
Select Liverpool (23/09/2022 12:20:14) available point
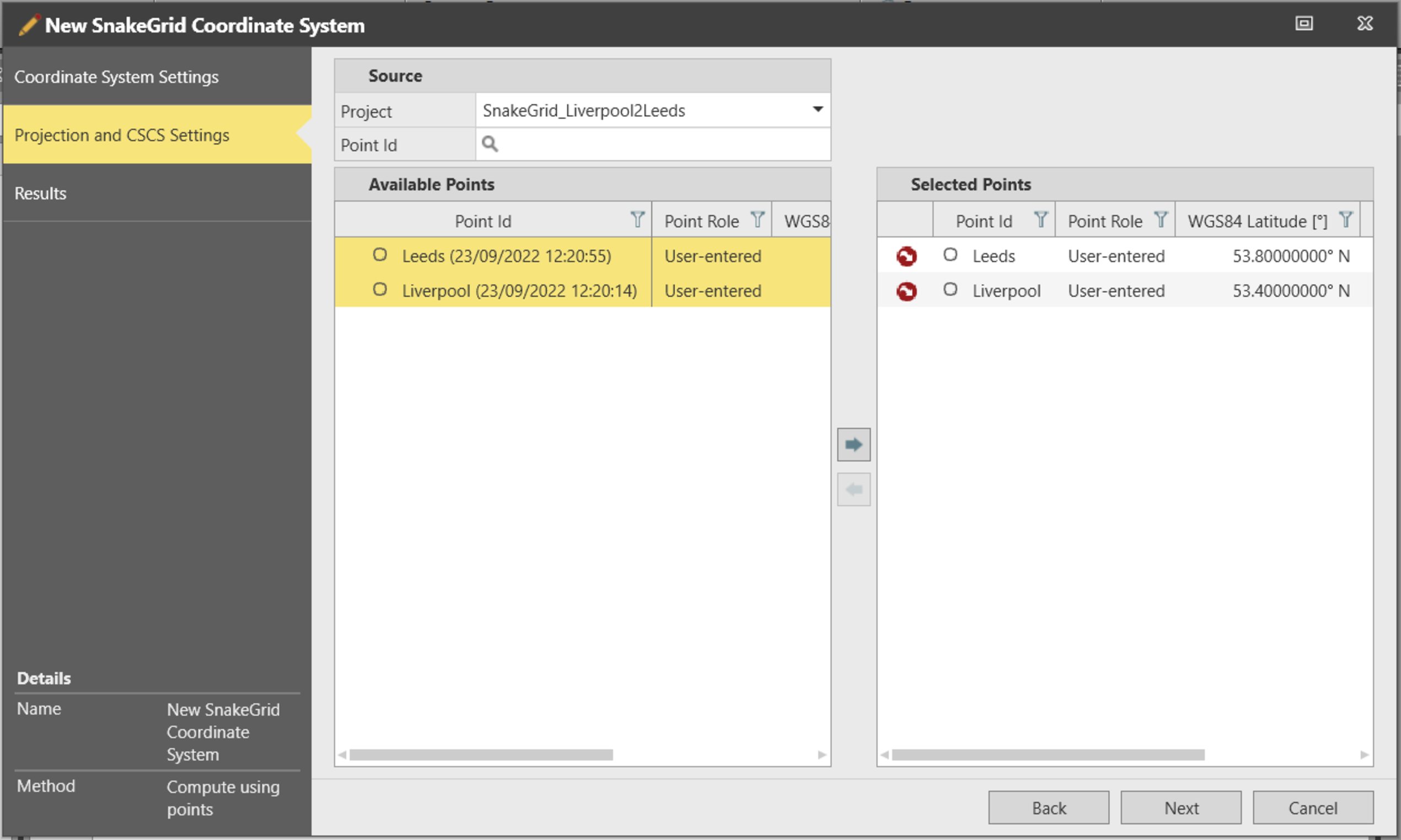click(x=519, y=291)
